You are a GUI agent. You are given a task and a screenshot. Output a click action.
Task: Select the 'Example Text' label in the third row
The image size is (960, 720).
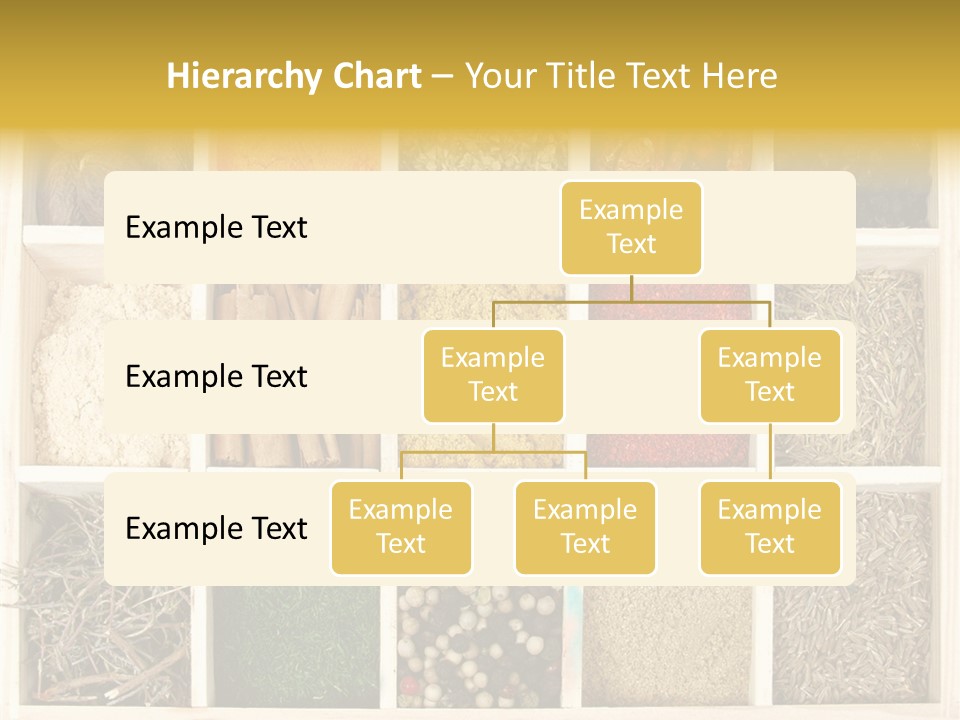[216, 528]
